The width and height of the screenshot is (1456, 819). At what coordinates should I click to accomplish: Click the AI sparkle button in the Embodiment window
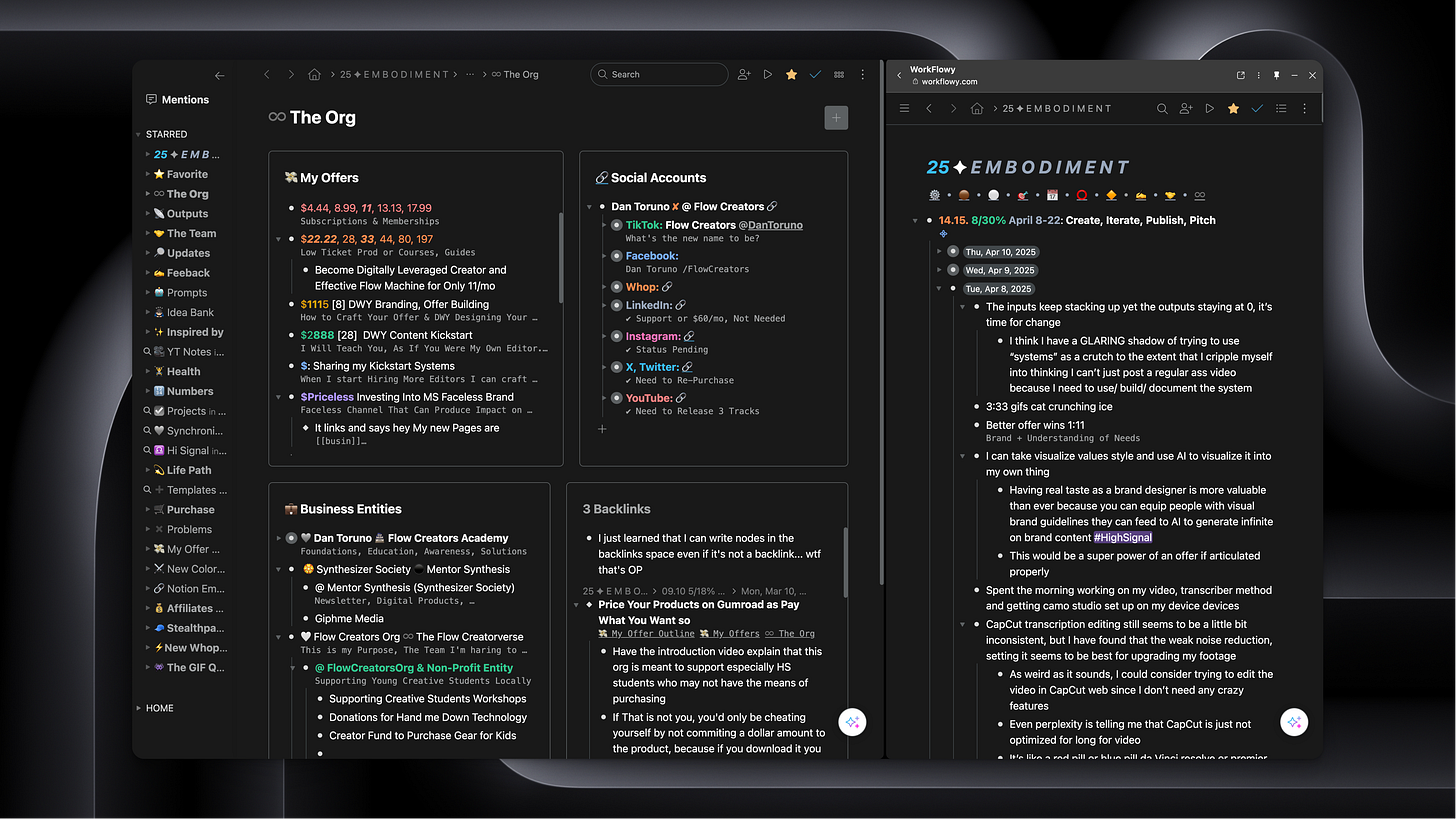coord(1294,722)
